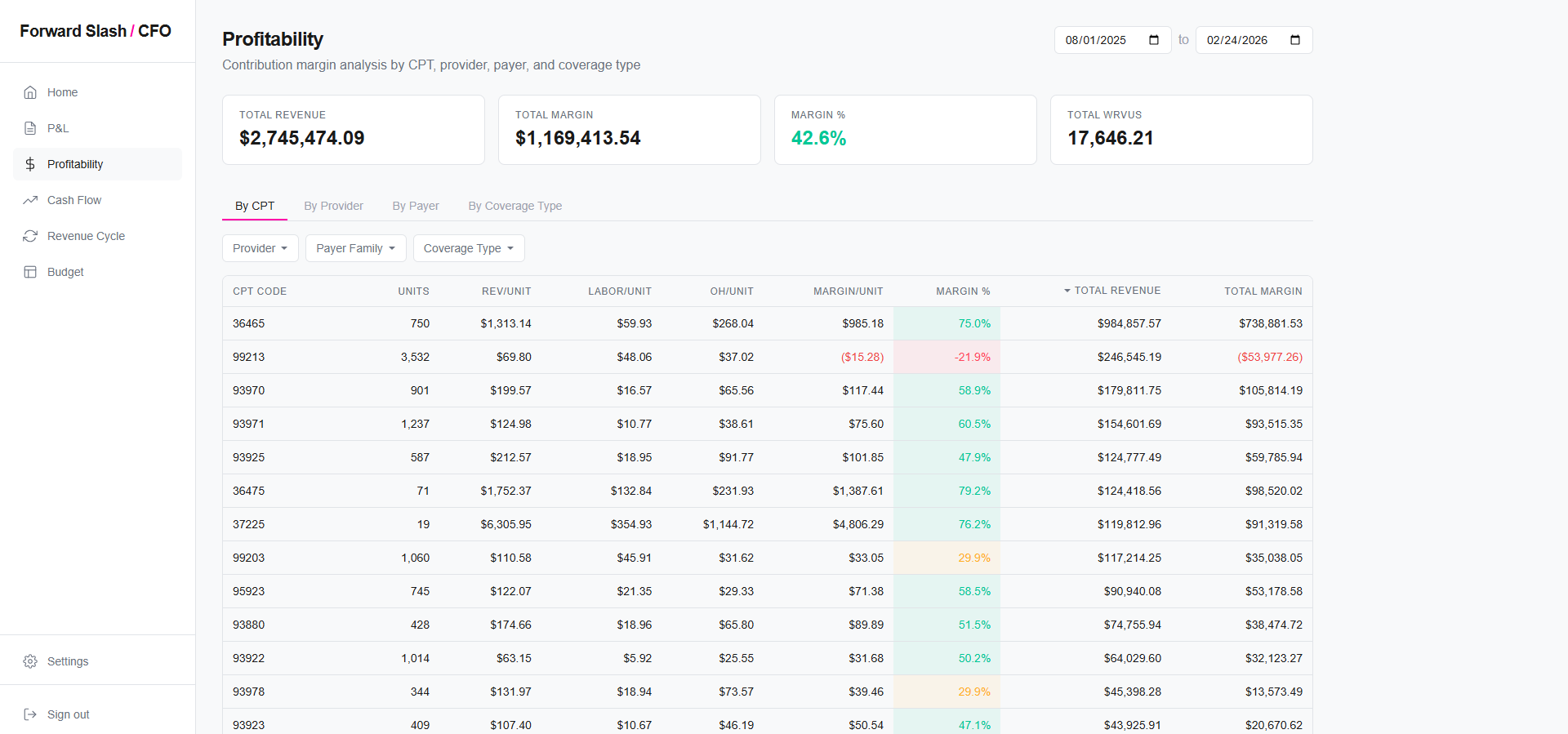Click the Sign out arrow icon
The image size is (1568, 734).
click(x=30, y=714)
